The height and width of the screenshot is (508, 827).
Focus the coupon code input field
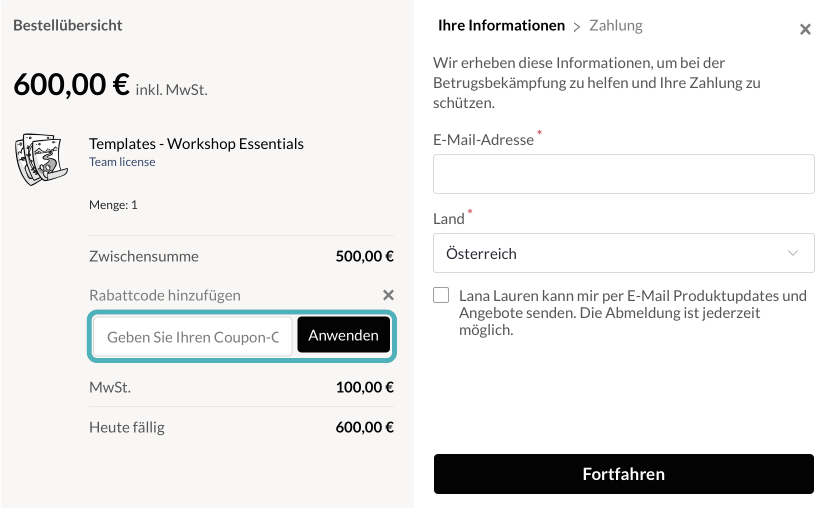pos(193,336)
